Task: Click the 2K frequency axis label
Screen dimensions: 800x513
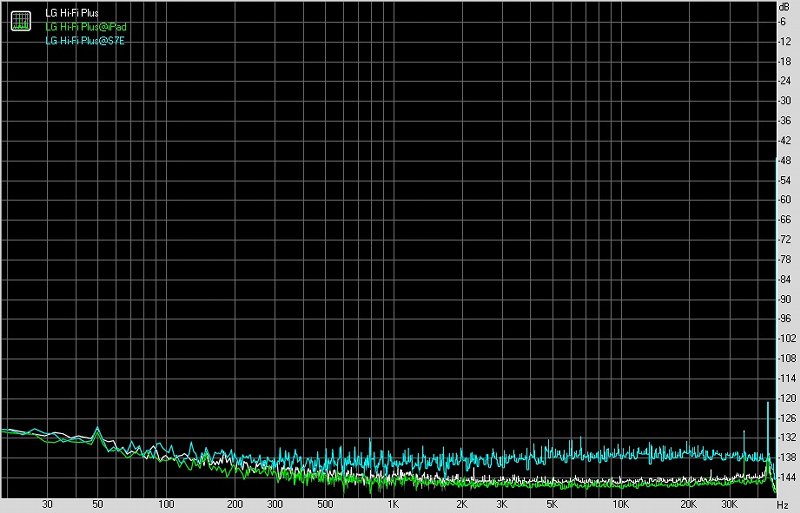Action: click(461, 504)
